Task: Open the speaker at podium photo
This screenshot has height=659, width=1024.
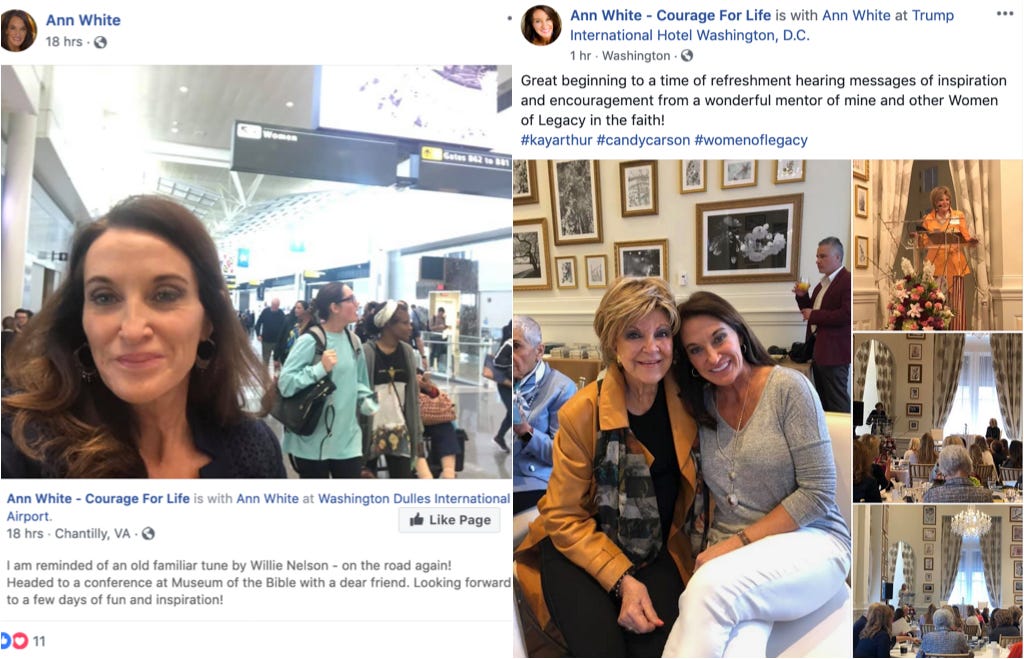Action: point(938,245)
